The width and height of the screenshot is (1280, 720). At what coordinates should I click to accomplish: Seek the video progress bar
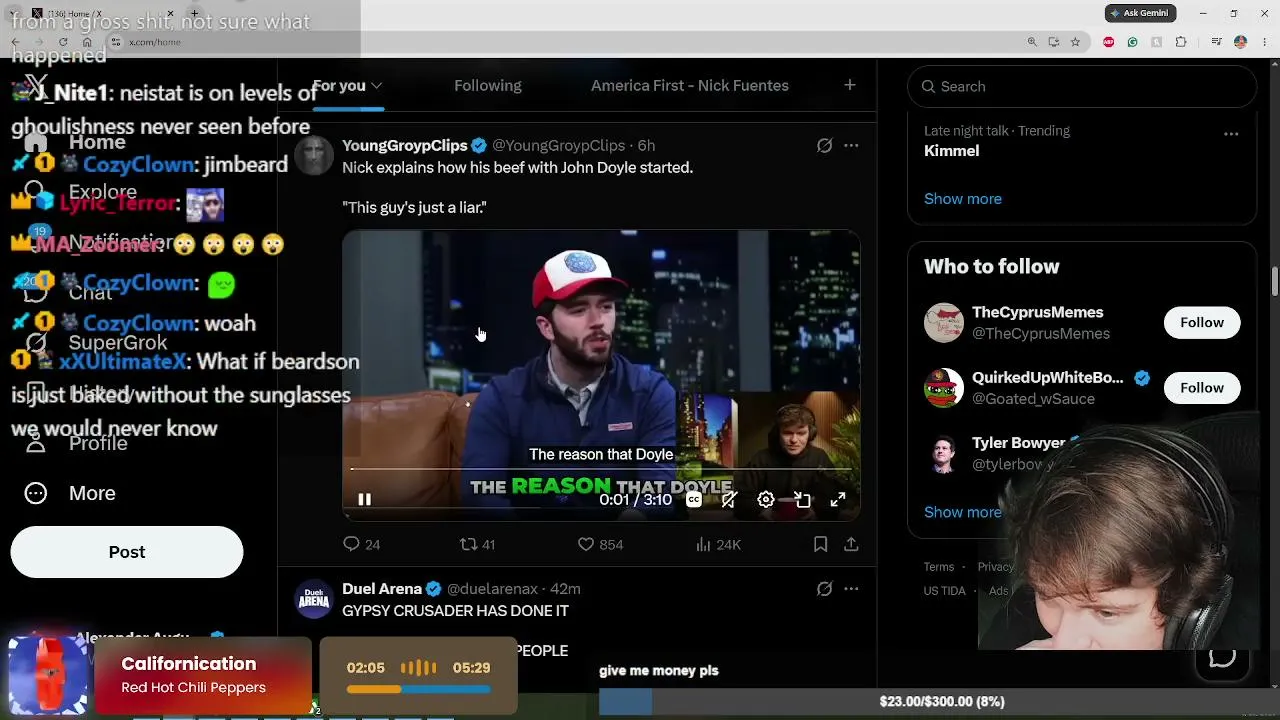pos(601,468)
